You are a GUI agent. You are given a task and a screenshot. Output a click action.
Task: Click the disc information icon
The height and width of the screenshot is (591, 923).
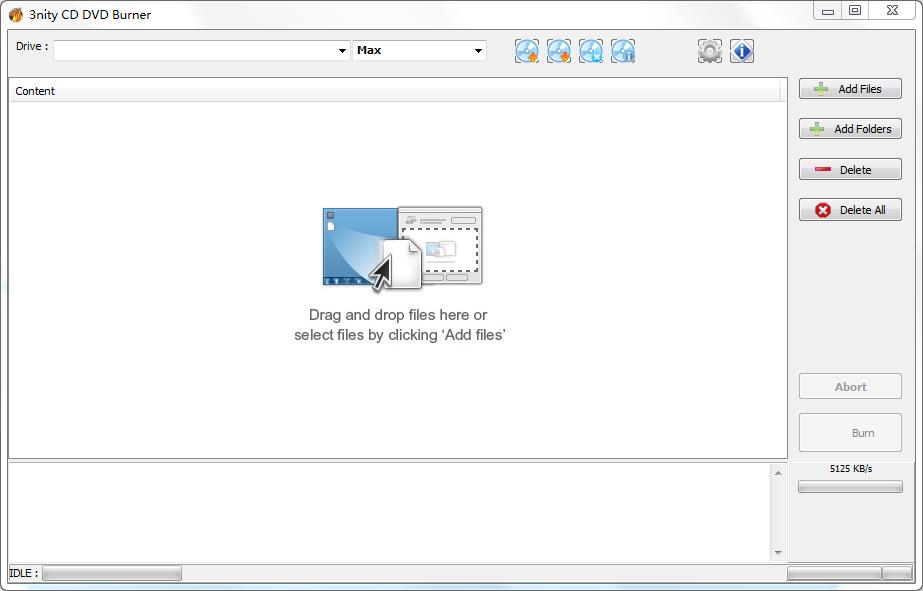coord(623,51)
